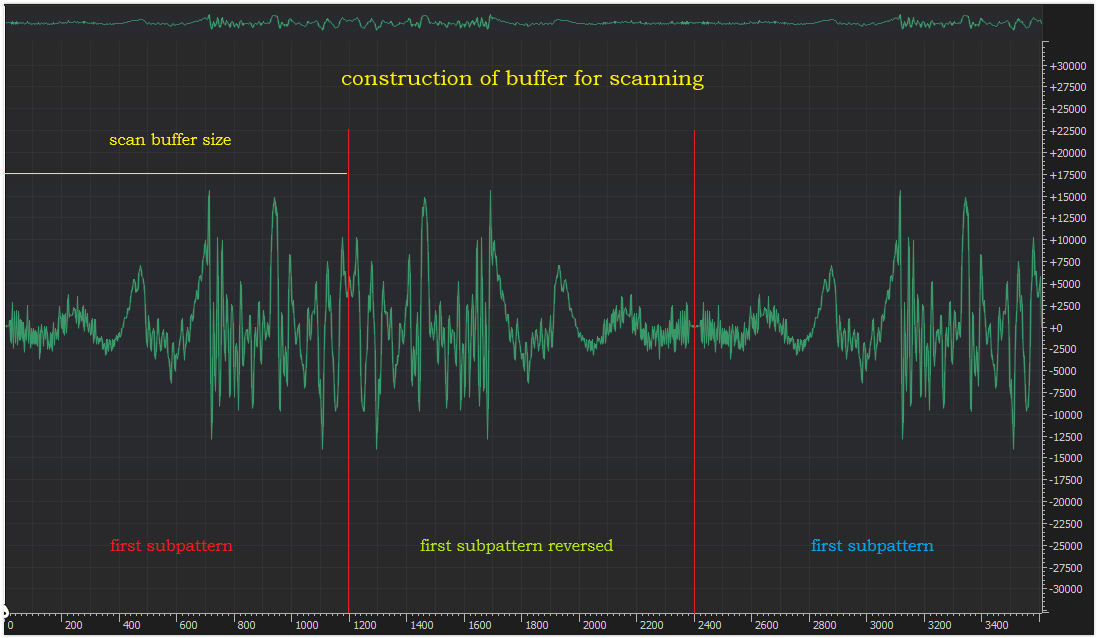Click the red 'first subpattern' label
Screen dimensions: 1097x638
click(x=171, y=546)
